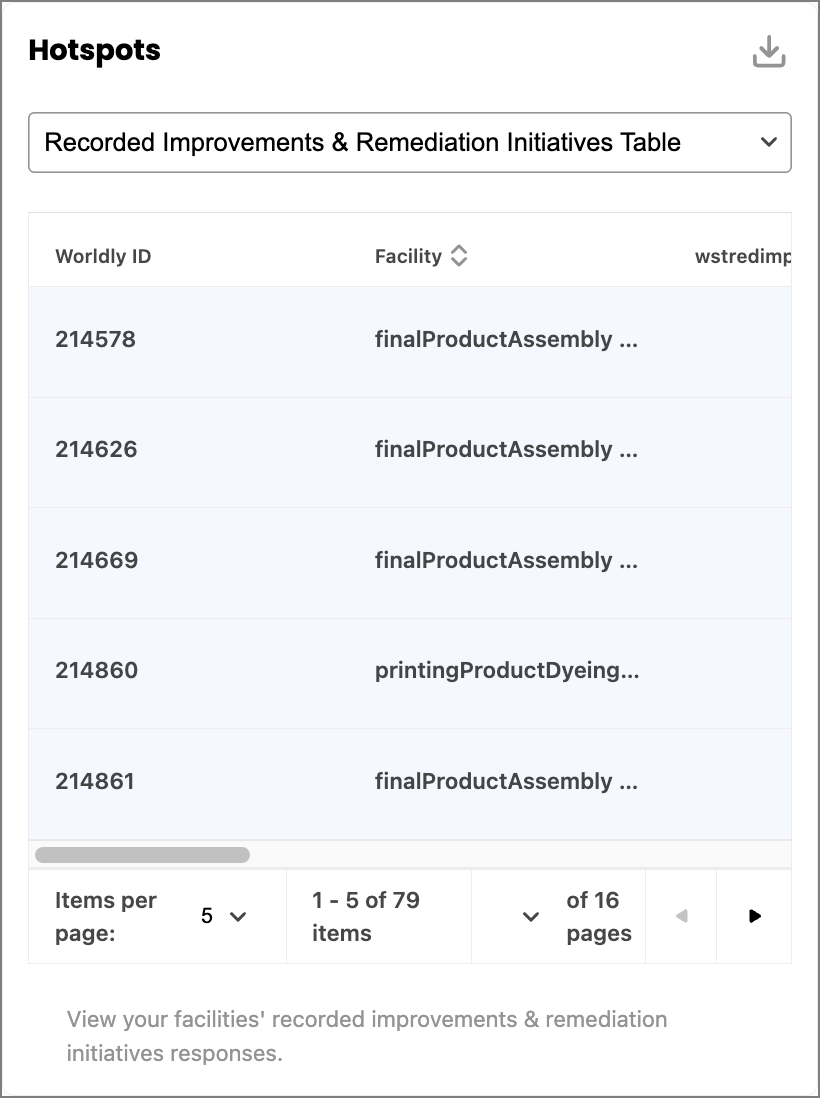Download the Hotspots table data
820x1098 pixels.
coord(769,52)
